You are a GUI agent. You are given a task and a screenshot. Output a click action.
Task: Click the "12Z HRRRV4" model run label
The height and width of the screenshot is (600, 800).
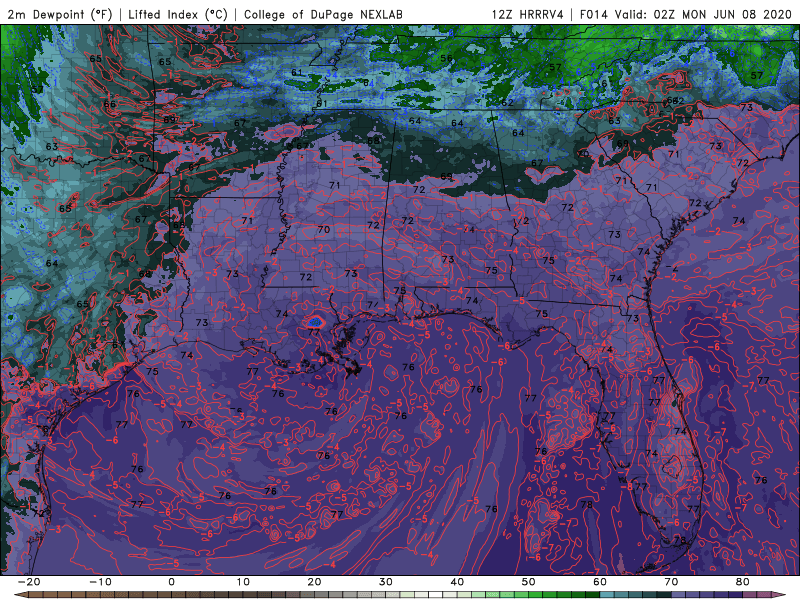pyautogui.click(x=528, y=14)
